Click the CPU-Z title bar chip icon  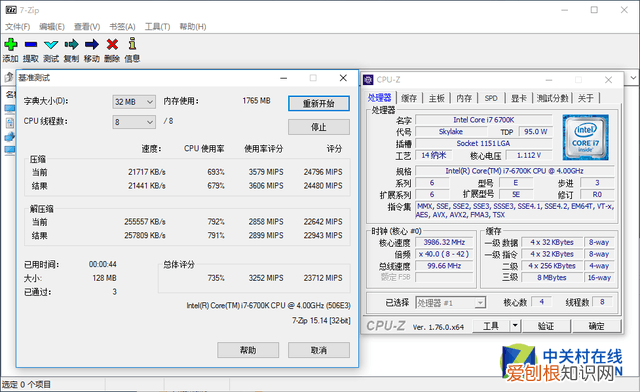(368, 79)
